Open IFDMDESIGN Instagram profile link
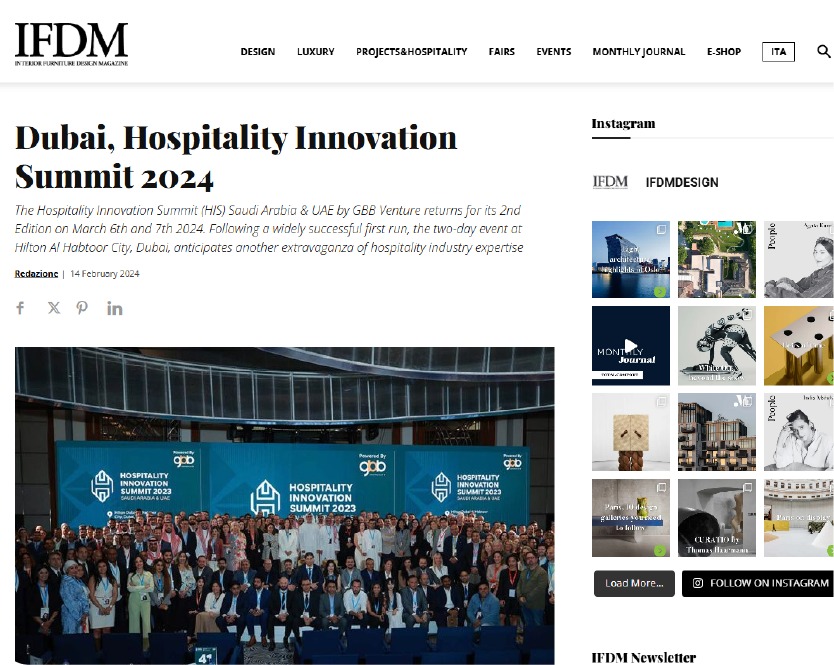Viewport: 834px width, 665px height. pyautogui.click(x=682, y=182)
